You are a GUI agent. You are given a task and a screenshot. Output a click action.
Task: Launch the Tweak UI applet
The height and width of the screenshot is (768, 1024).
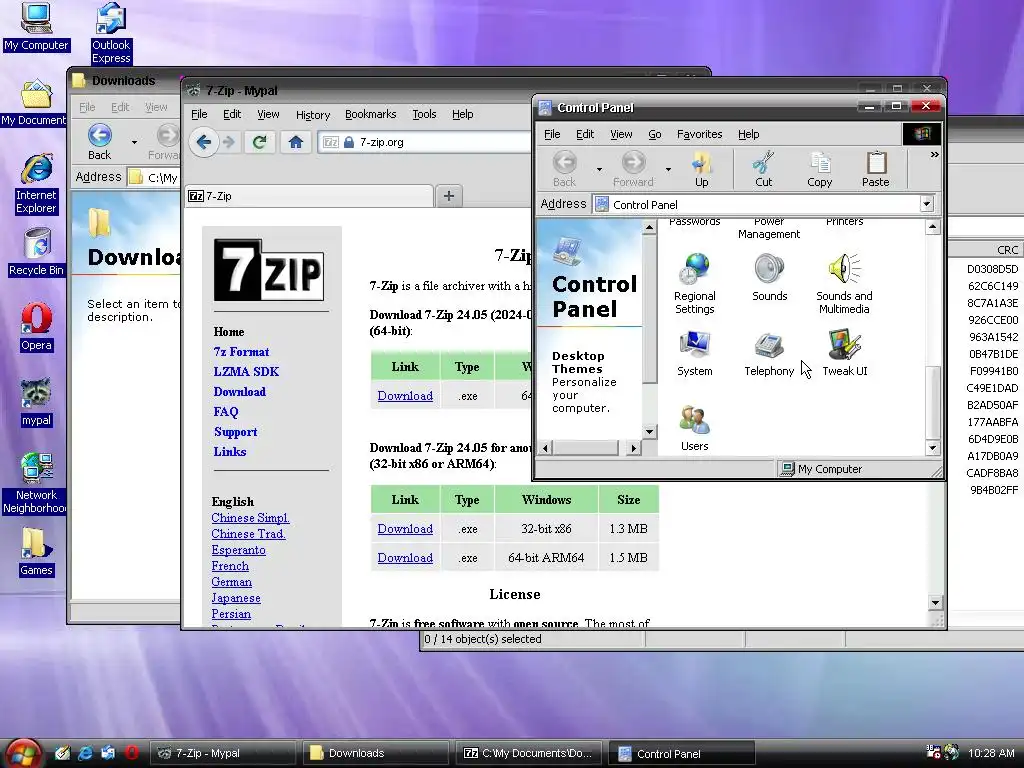844,353
